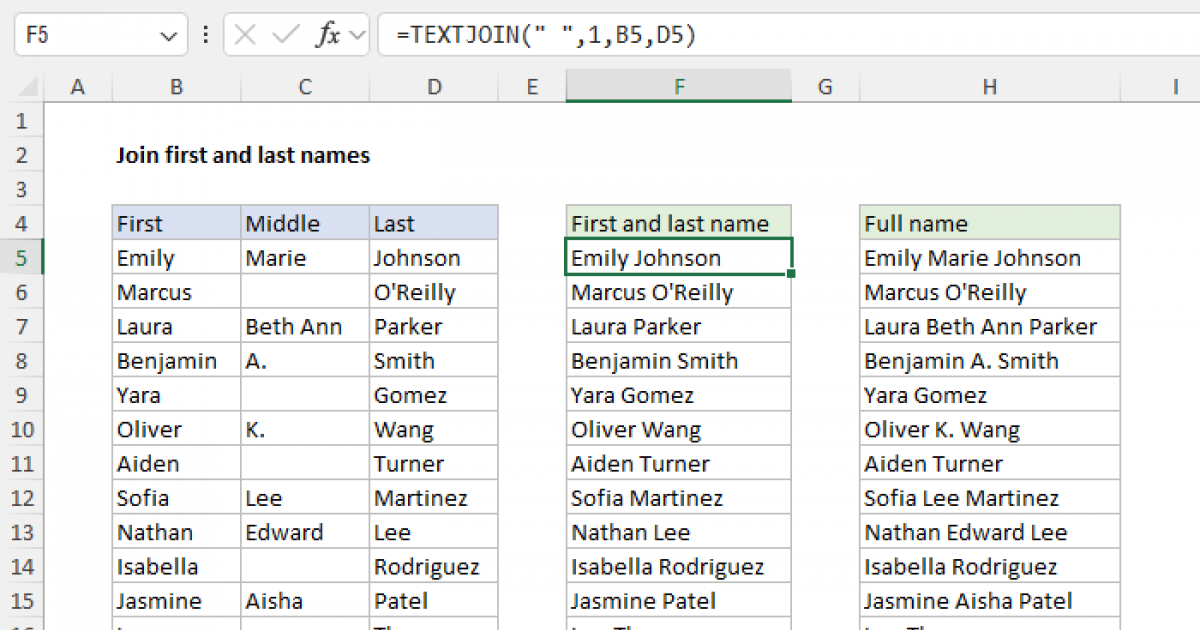1200x630 pixels.
Task: Click the row 1 header
Action: tap(22, 120)
